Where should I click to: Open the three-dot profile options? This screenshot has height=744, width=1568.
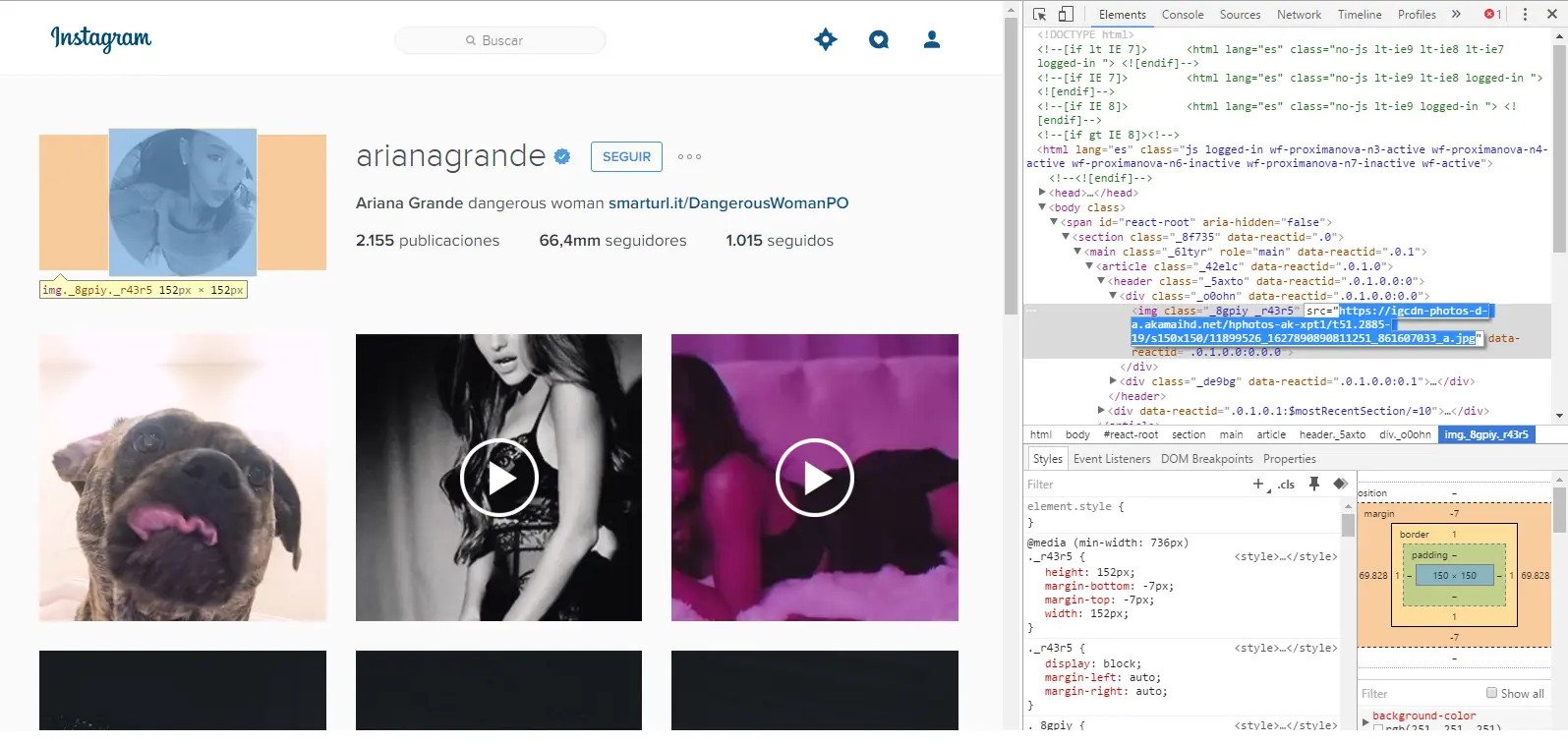click(x=689, y=156)
